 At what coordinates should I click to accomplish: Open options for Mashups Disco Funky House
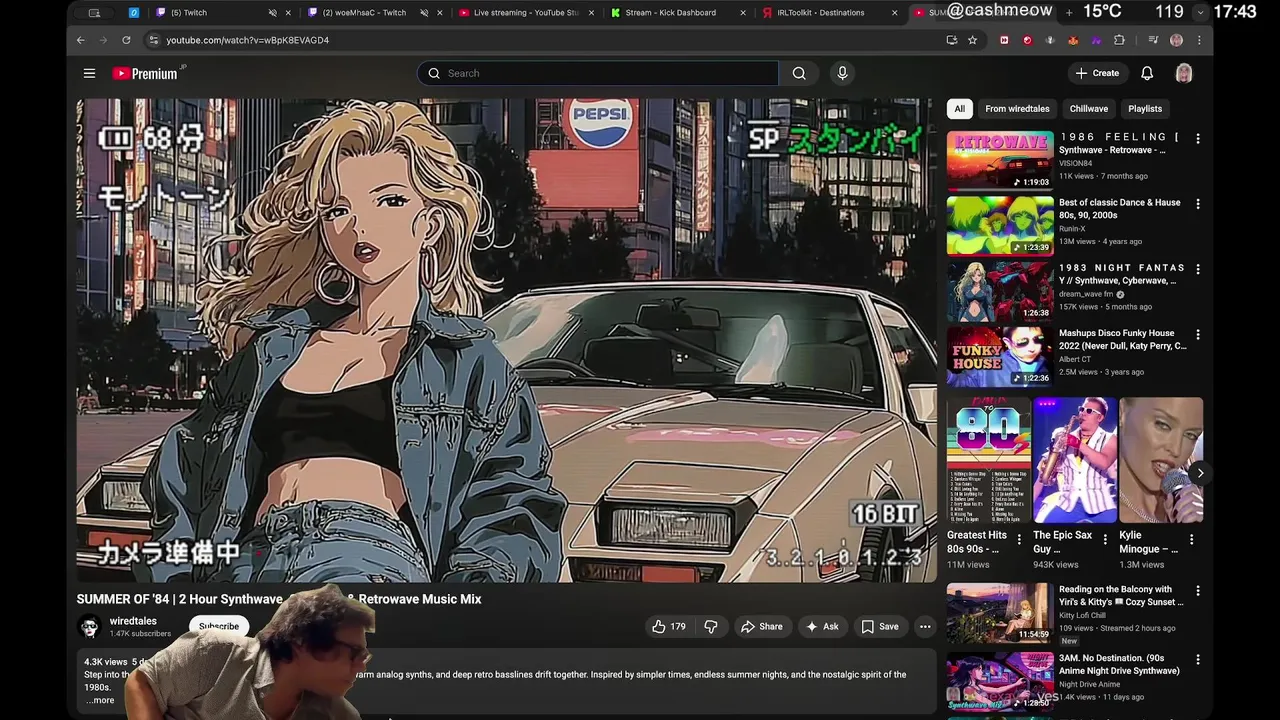click(x=1198, y=335)
